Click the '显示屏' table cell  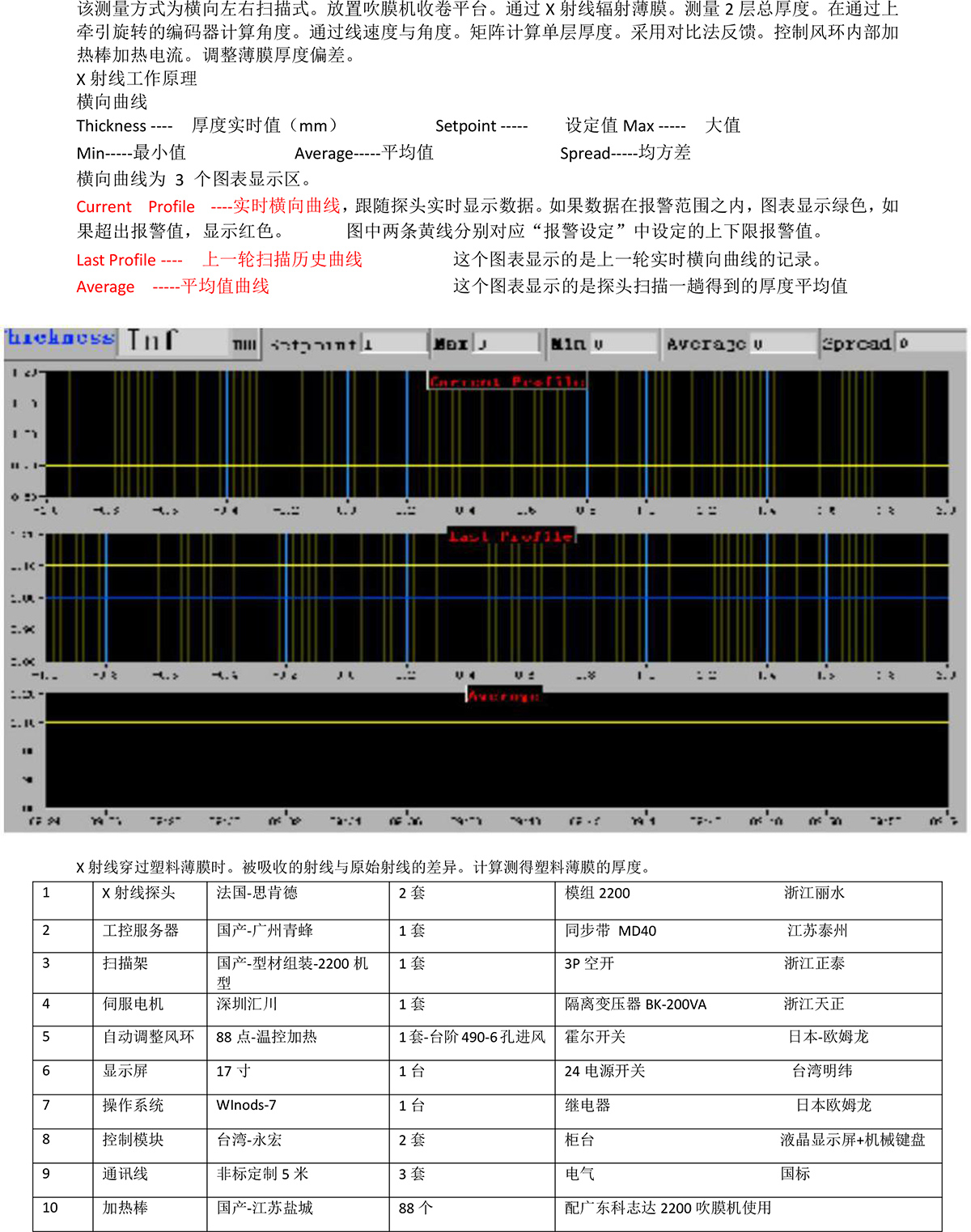click(x=125, y=1071)
